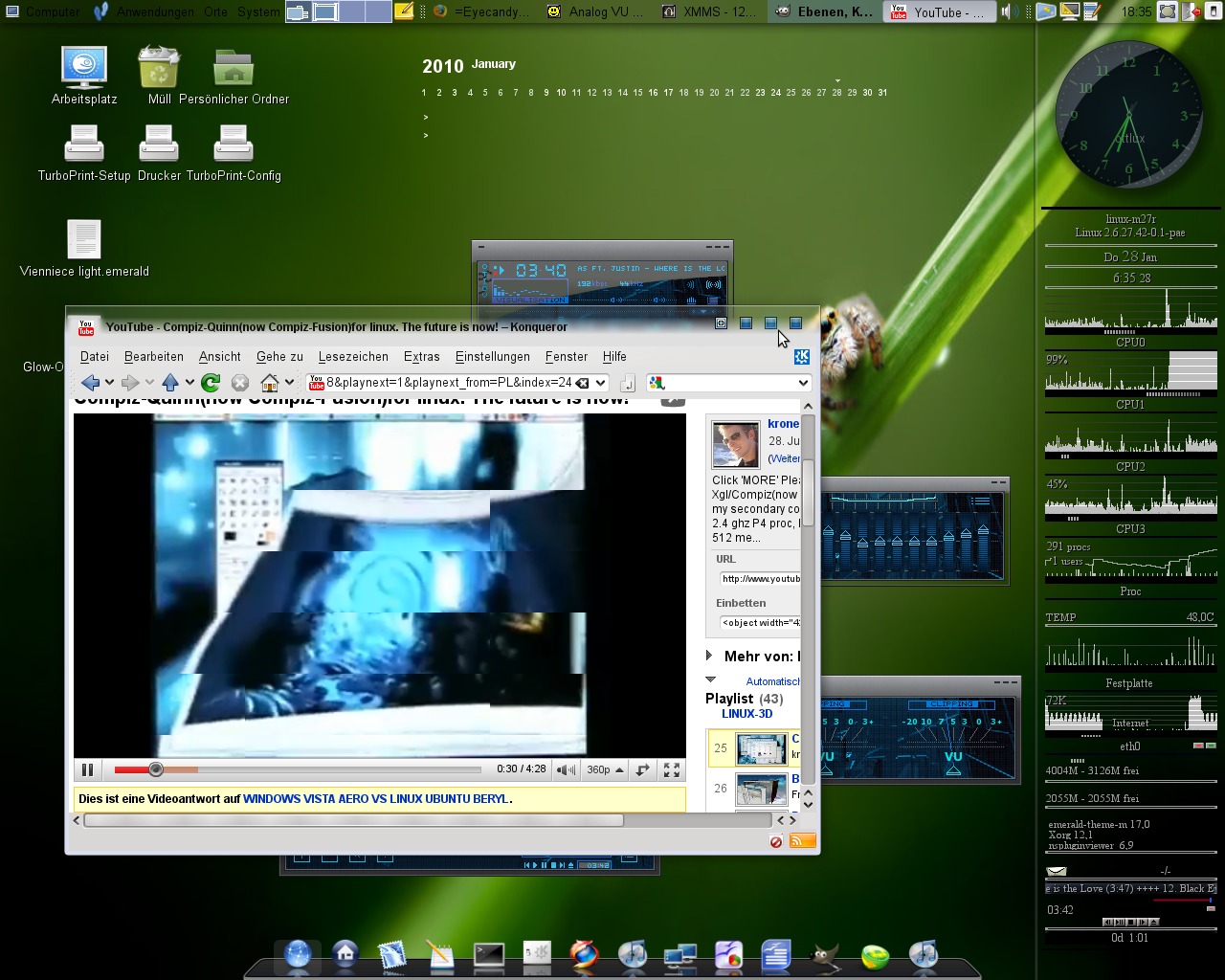1225x980 pixels.
Task: Switch to the Analog VU taskbar entry
Action: [598, 11]
